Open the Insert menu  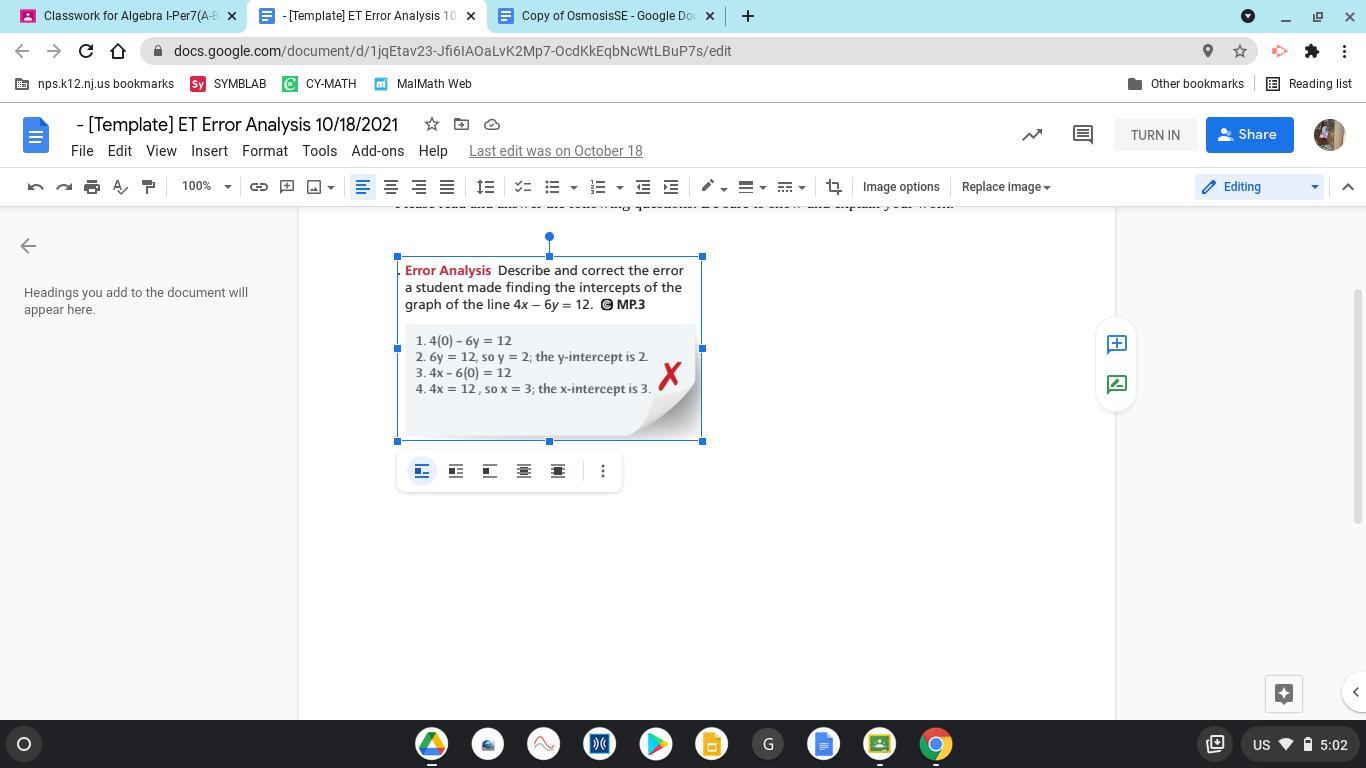pyautogui.click(x=209, y=151)
